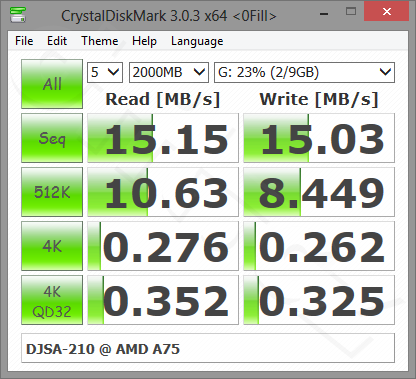Image resolution: width=416 pixels, height=379 pixels.
Task: Minimize the CrystalDiskMark window
Action: pyautogui.click(x=324, y=13)
